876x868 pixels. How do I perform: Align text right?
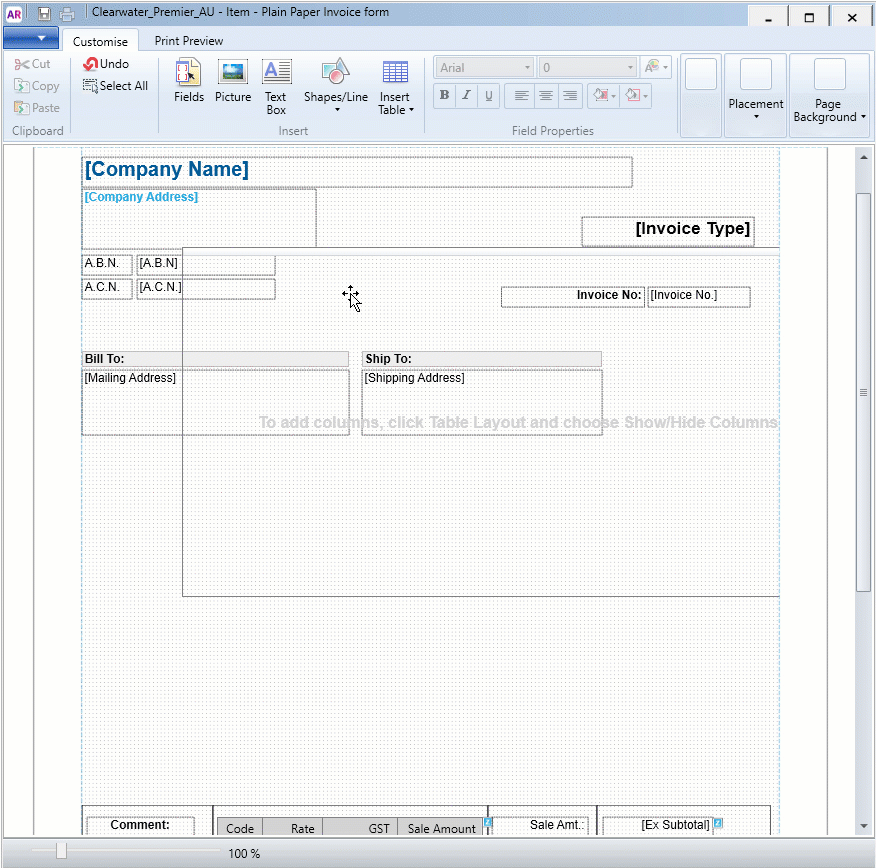pos(570,96)
